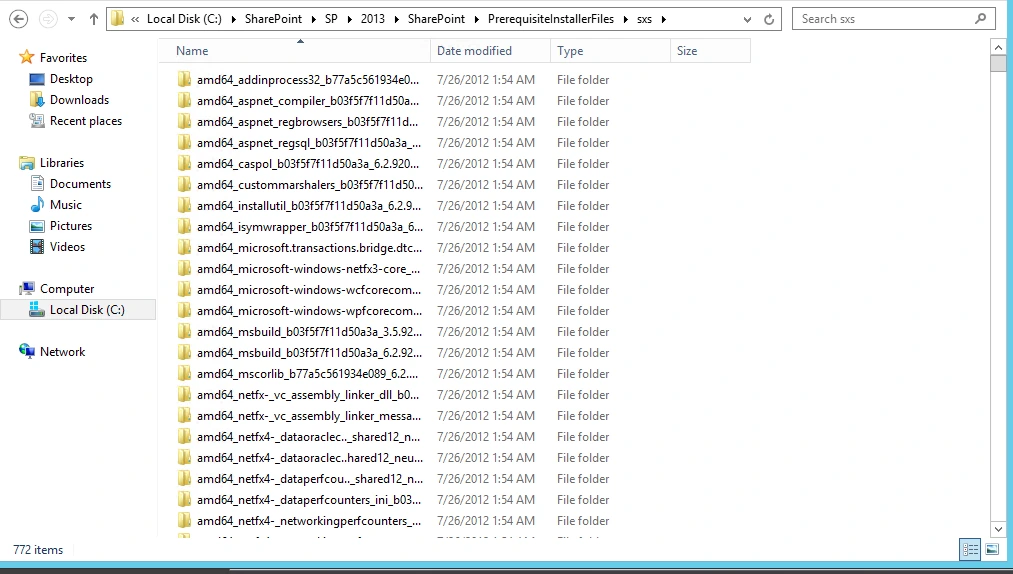The width and height of the screenshot is (1013, 574).
Task: Select folder icon of amd64_isymwrapper folder
Action: pos(184,226)
